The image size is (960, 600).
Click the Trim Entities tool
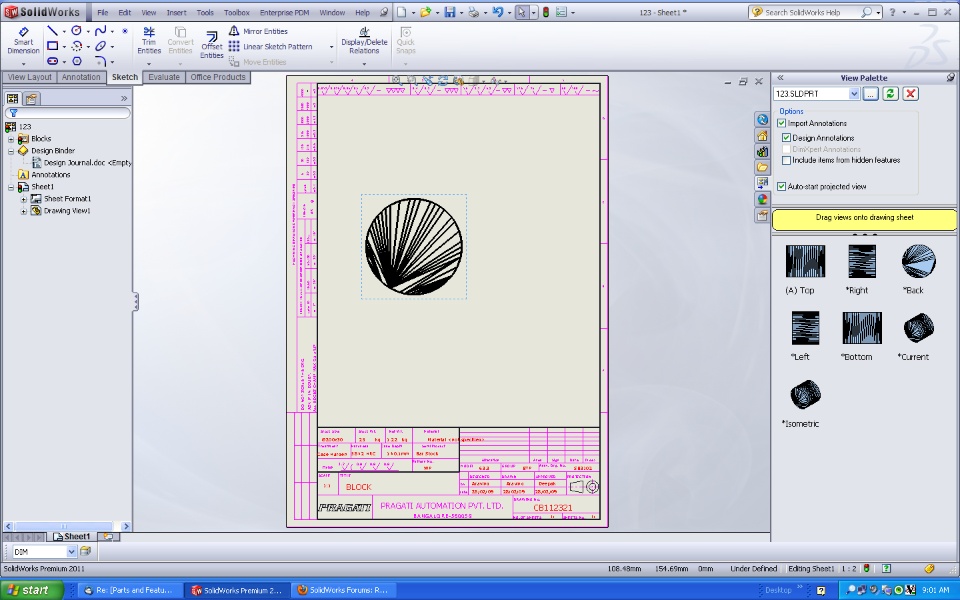(149, 40)
